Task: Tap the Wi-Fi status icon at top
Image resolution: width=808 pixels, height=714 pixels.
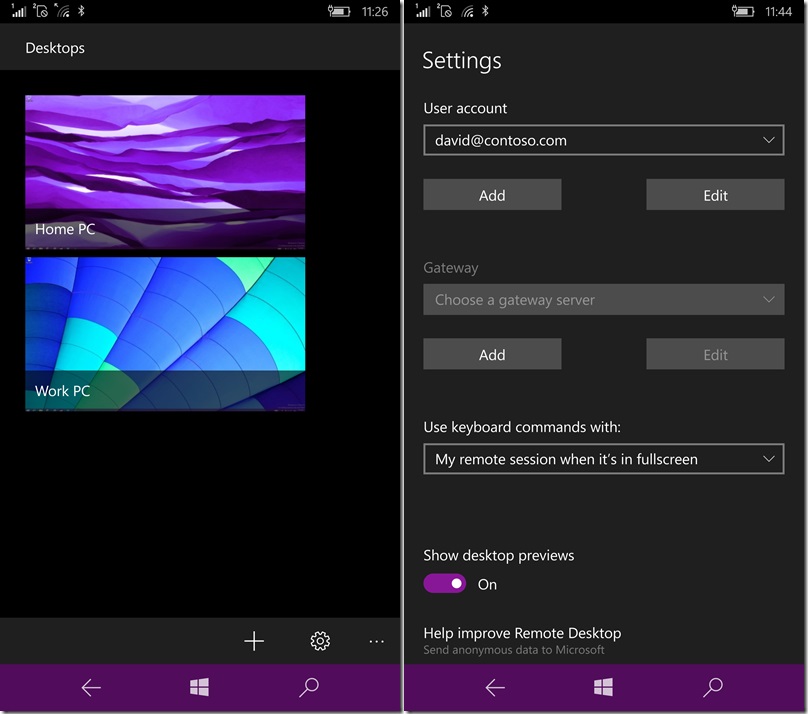Action: coord(466,11)
